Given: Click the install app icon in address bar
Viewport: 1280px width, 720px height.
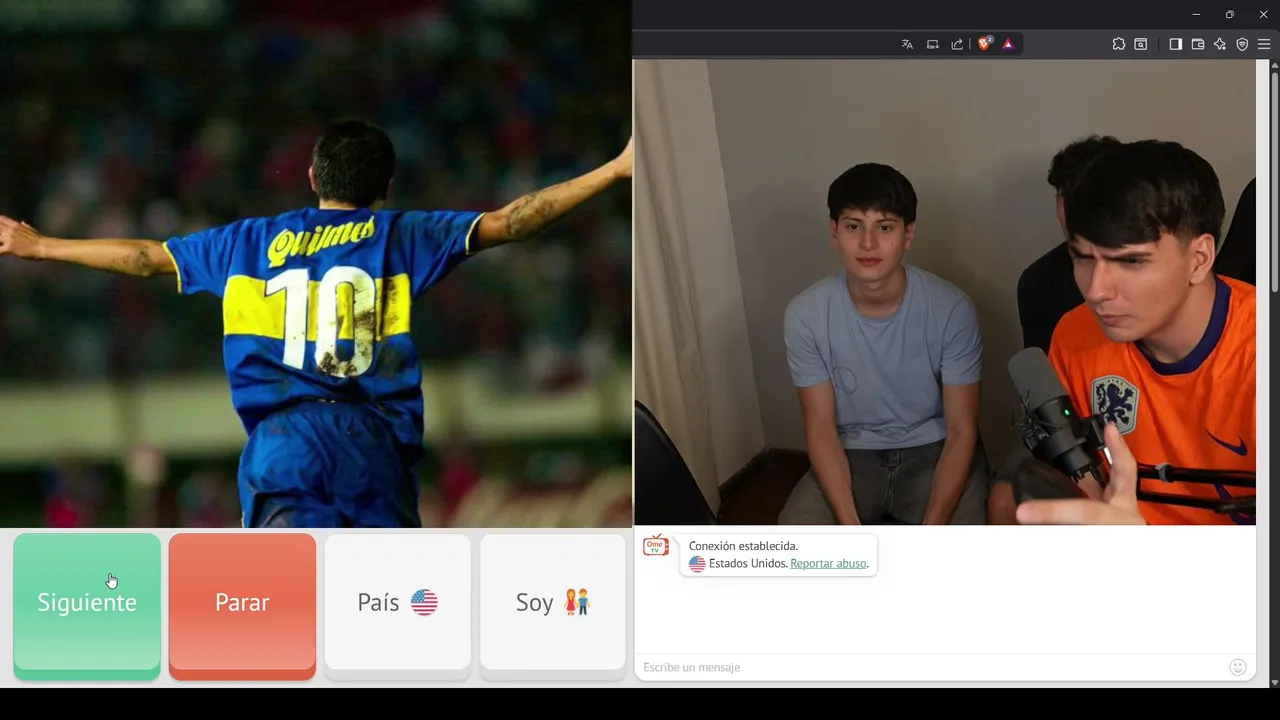Looking at the screenshot, I should [x=932, y=44].
